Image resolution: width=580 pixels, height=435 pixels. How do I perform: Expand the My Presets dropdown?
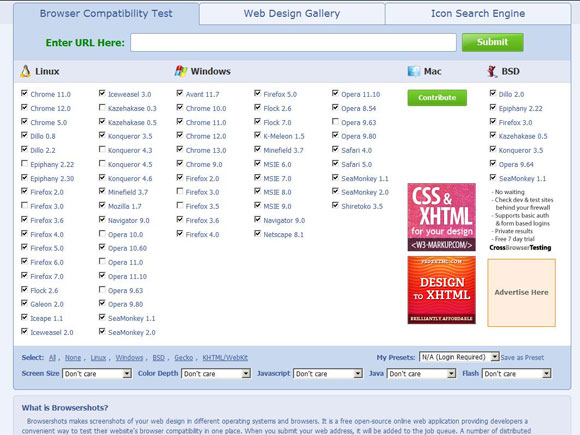459,357
